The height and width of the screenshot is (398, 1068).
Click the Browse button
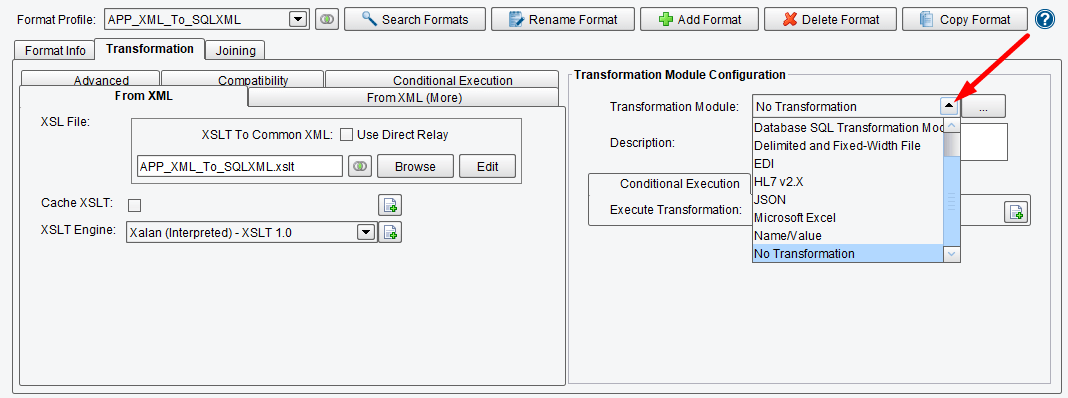(415, 166)
